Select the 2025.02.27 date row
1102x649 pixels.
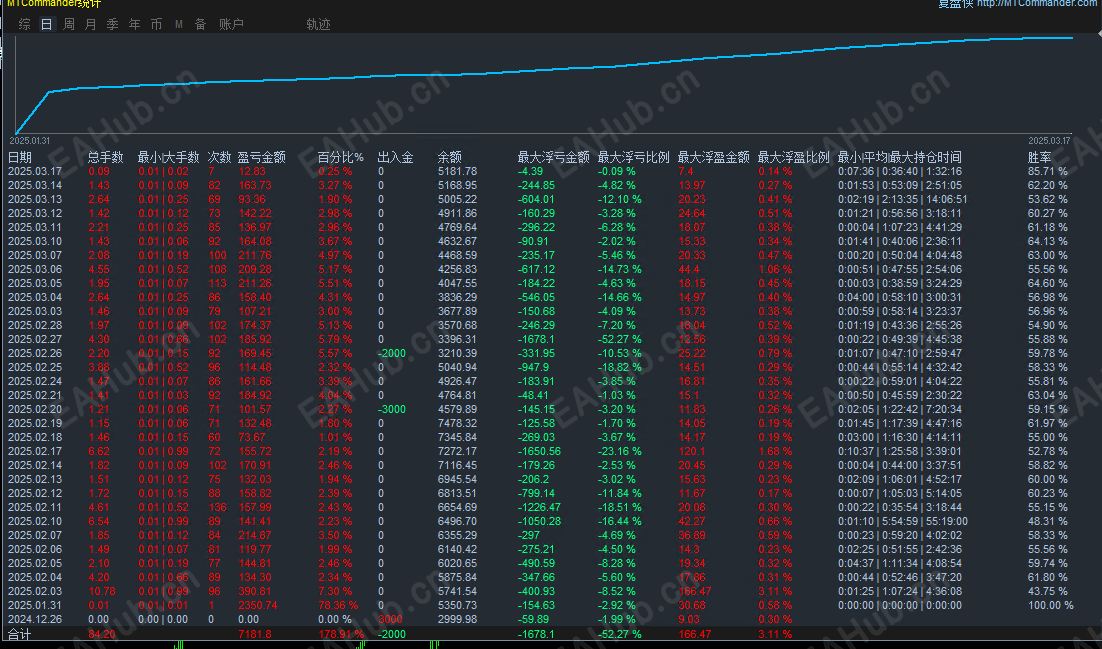click(34, 339)
